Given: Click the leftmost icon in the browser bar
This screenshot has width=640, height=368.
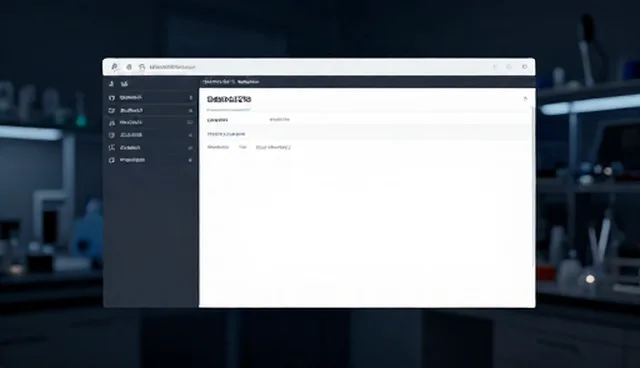Looking at the screenshot, I should click(115, 67).
